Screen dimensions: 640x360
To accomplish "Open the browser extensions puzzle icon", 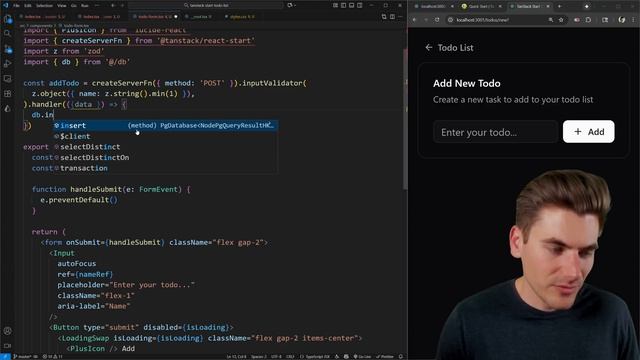I will coord(588,20).
